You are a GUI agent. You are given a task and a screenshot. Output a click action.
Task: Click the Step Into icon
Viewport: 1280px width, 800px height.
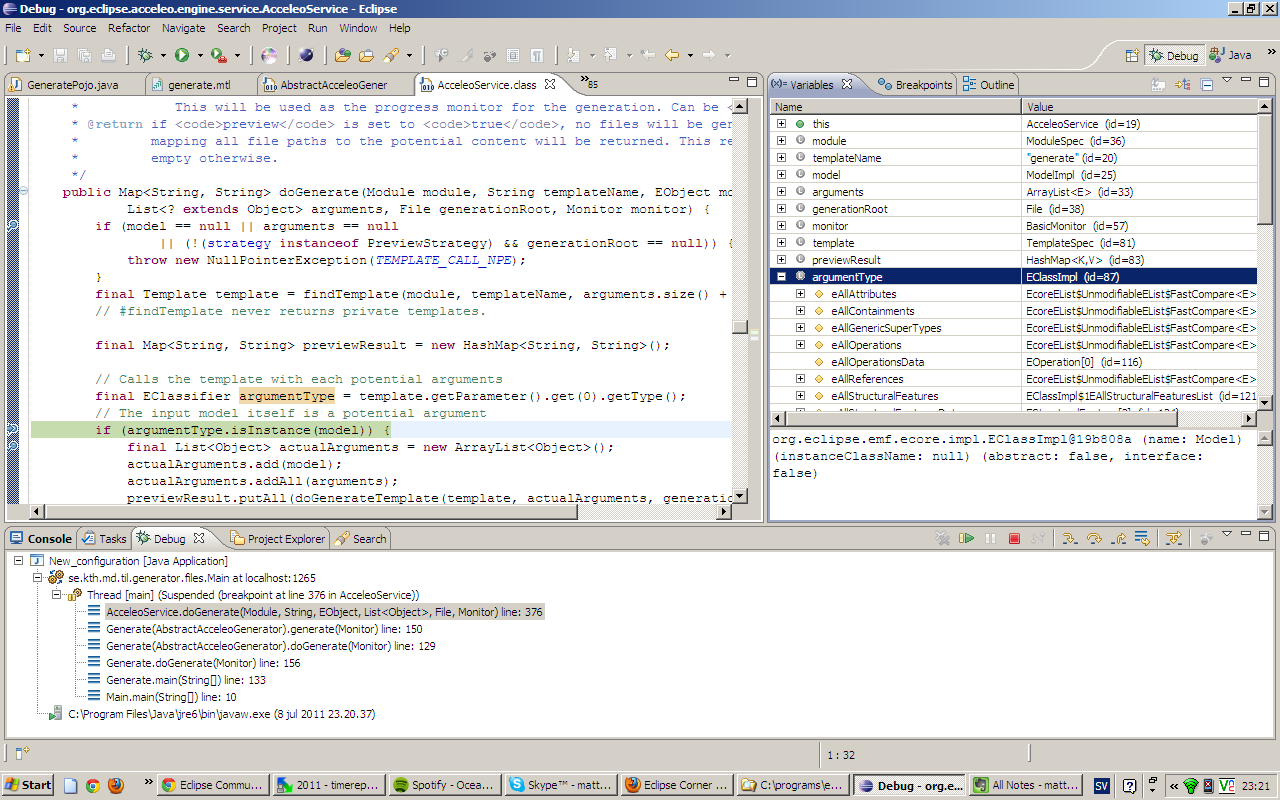(1070, 538)
